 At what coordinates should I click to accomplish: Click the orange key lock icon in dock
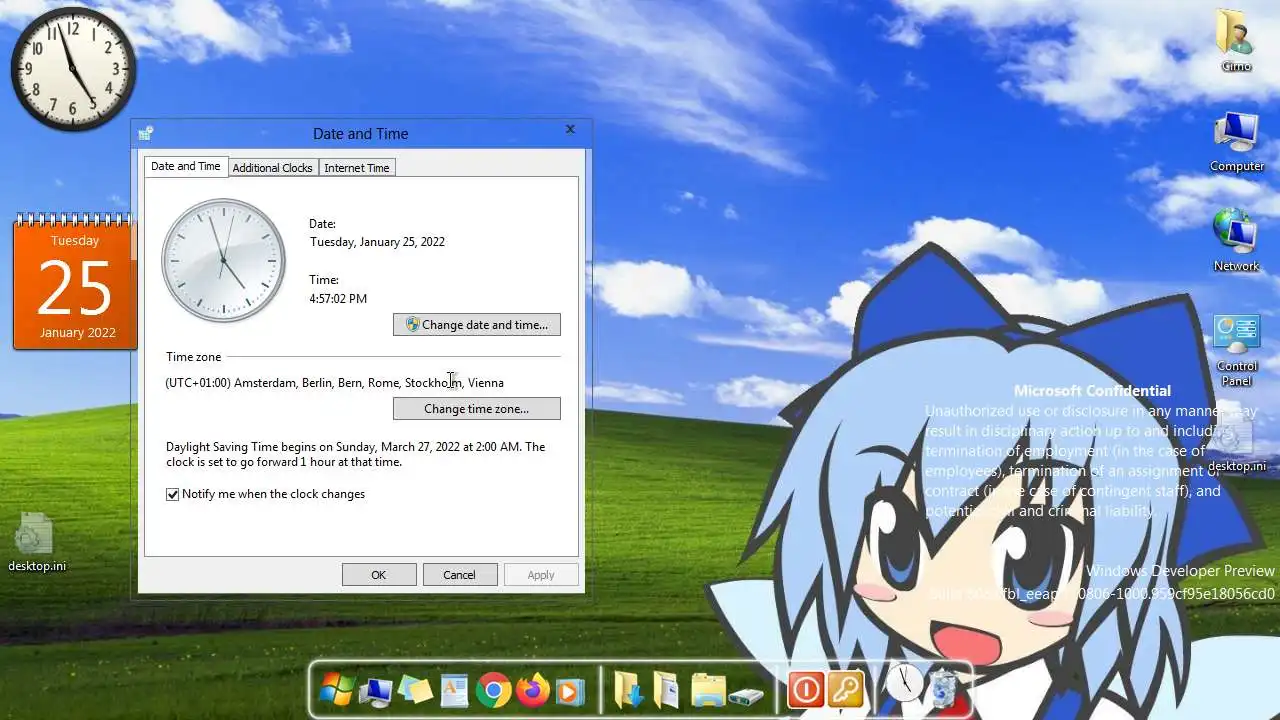tap(845, 690)
